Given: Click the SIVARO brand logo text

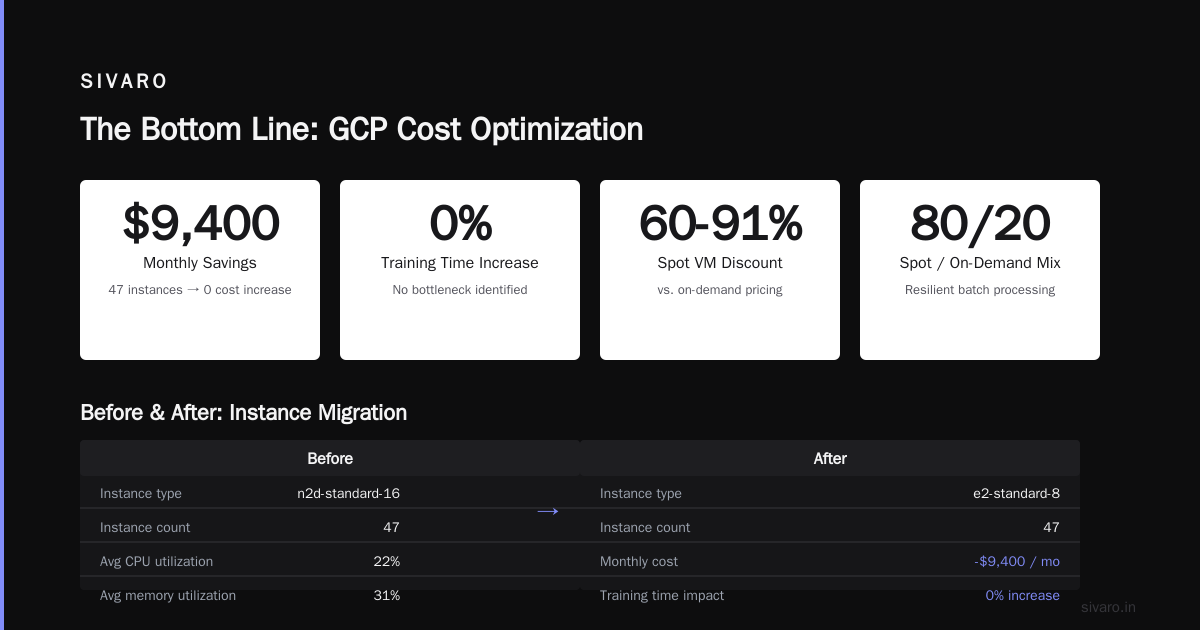Looking at the screenshot, I should 124,82.
